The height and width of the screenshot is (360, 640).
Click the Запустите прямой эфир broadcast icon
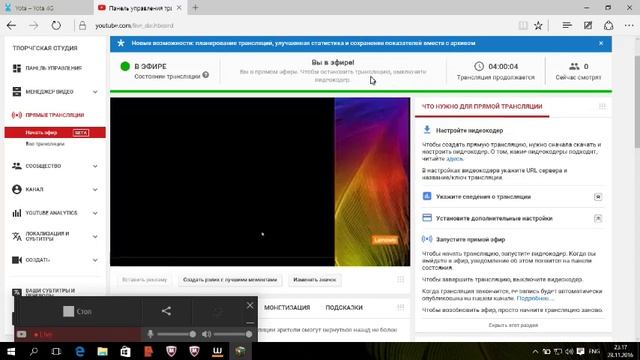click(427, 239)
